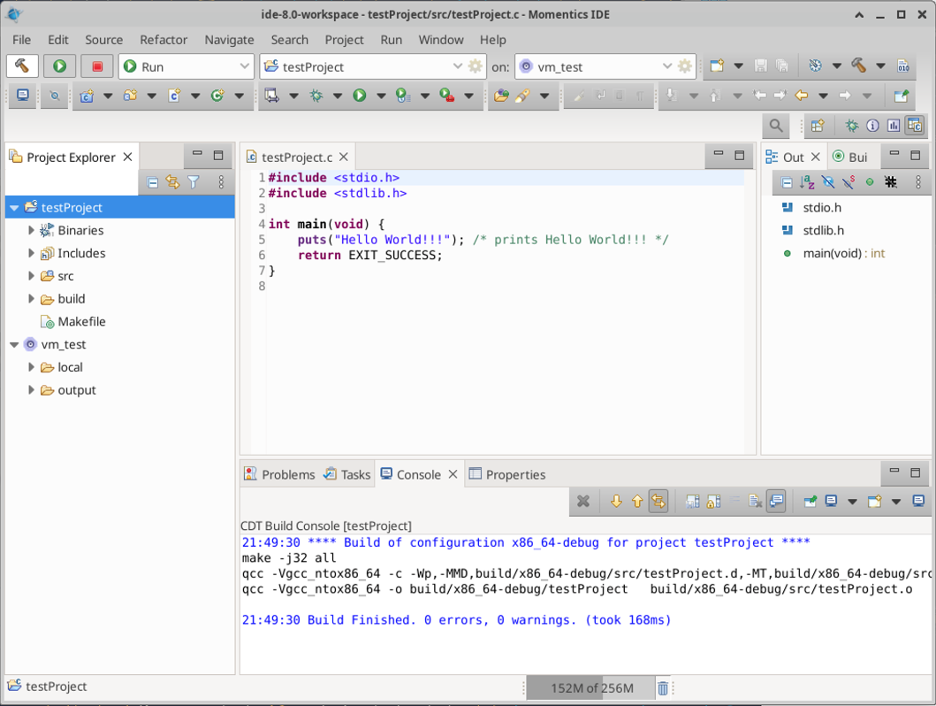This screenshot has width=936, height=706.
Task: Close the testProject.c editor tab
Action: point(344,157)
